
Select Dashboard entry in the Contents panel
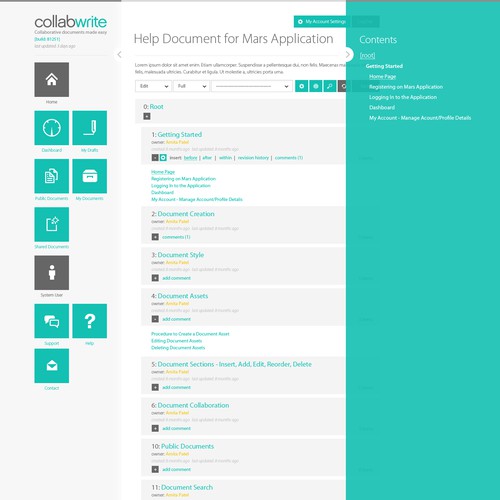(382, 107)
